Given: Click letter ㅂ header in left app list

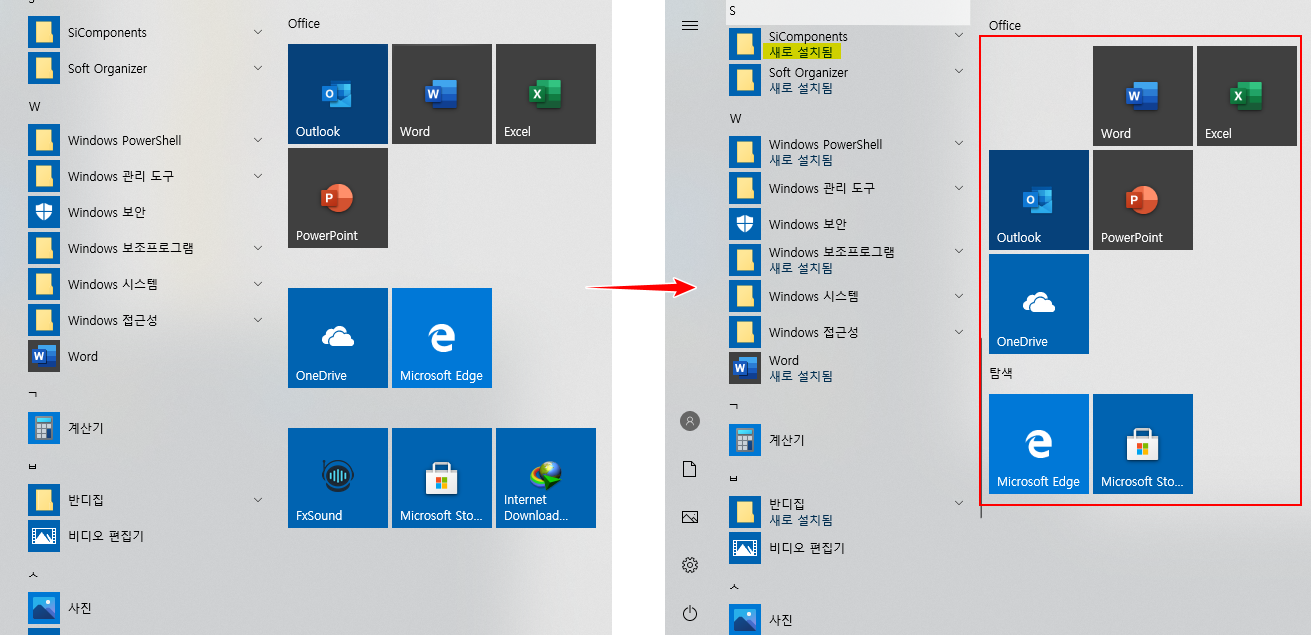Looking at the screenshot, I should pyautogui.click(x=33, y=466).
